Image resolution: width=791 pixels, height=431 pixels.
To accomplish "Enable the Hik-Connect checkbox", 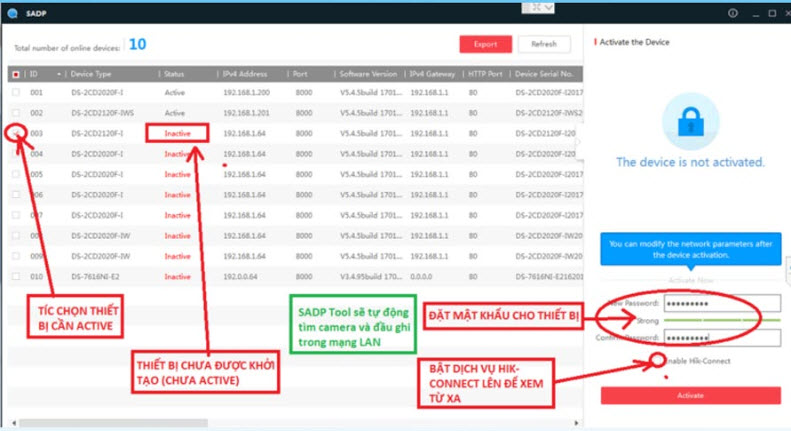I will pos(658,359).
